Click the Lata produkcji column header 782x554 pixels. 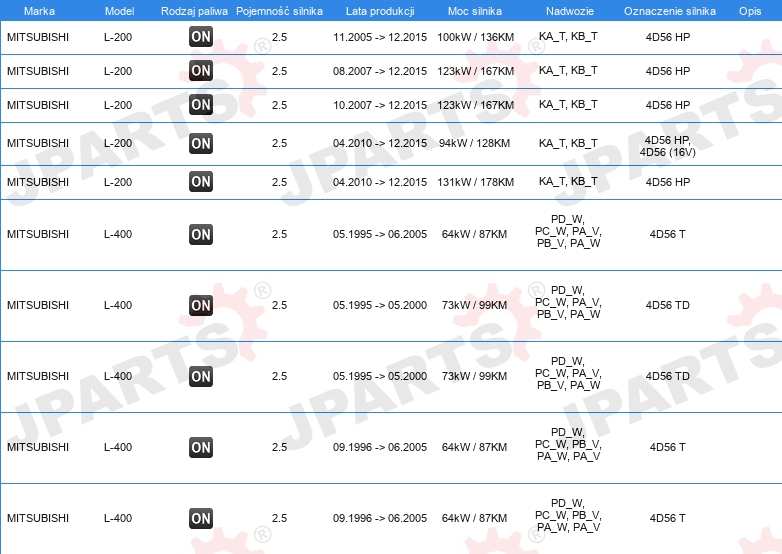tap(380, 11)
